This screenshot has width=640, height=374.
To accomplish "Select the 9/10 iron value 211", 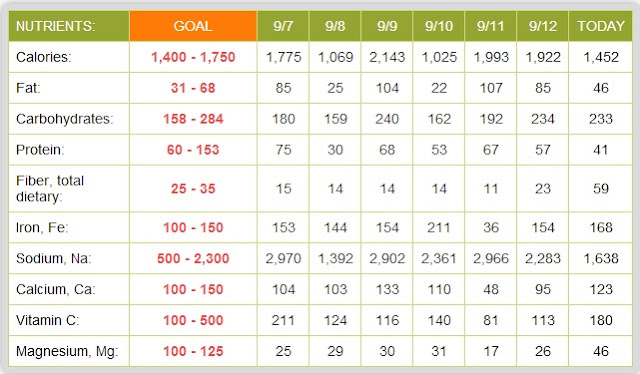I will tap(439, 227).
